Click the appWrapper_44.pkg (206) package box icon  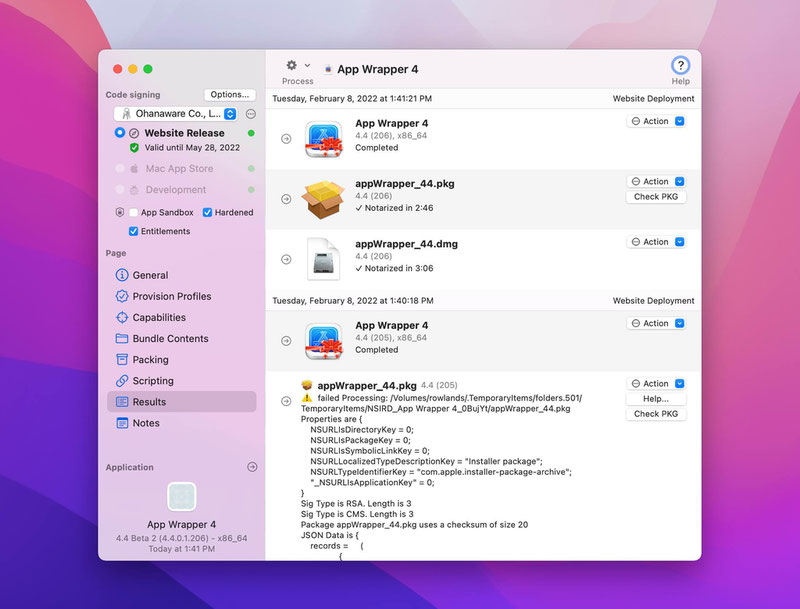point(323,199)
